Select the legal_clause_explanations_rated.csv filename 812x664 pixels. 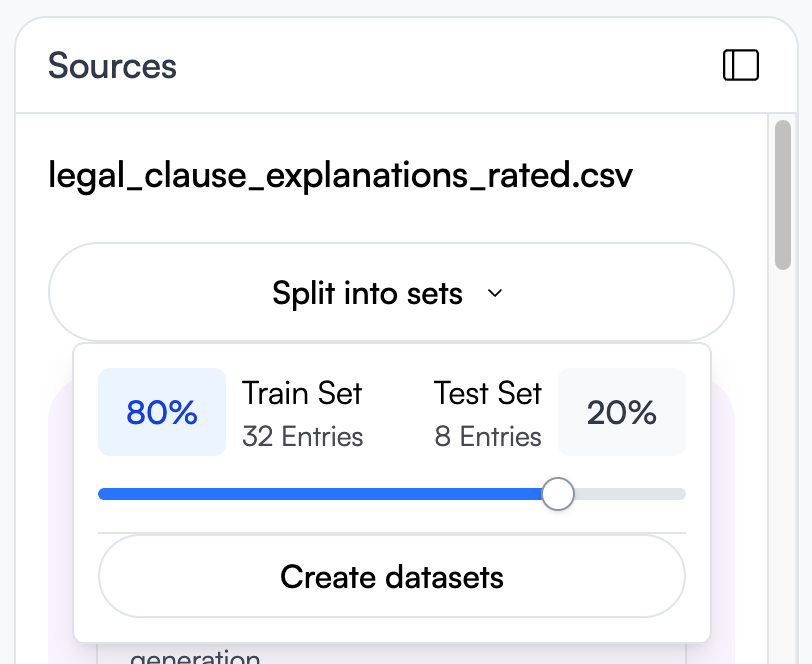pos(341,174)
